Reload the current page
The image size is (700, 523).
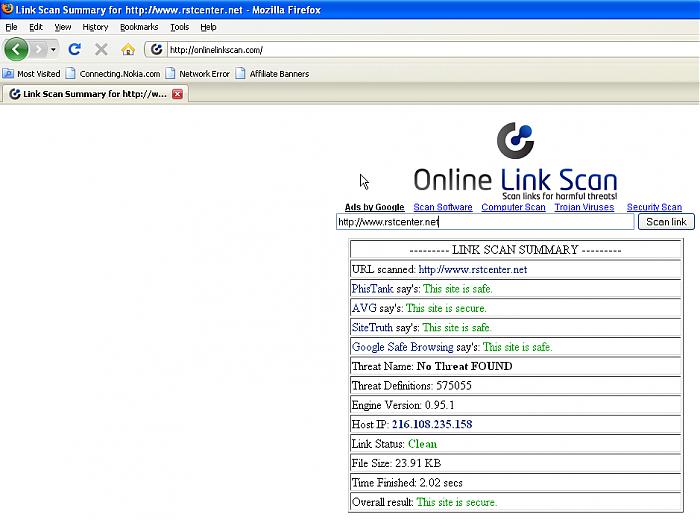(x=74, y=49)
